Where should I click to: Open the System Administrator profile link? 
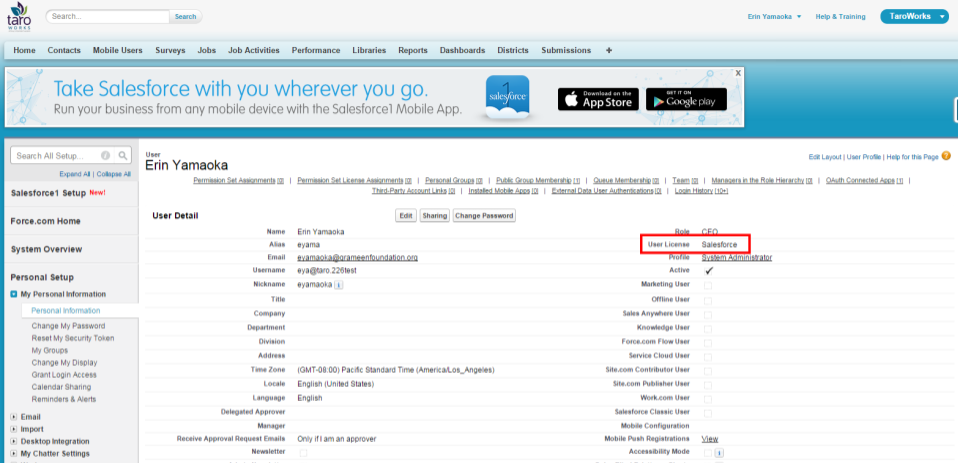[x=736, y=257]
